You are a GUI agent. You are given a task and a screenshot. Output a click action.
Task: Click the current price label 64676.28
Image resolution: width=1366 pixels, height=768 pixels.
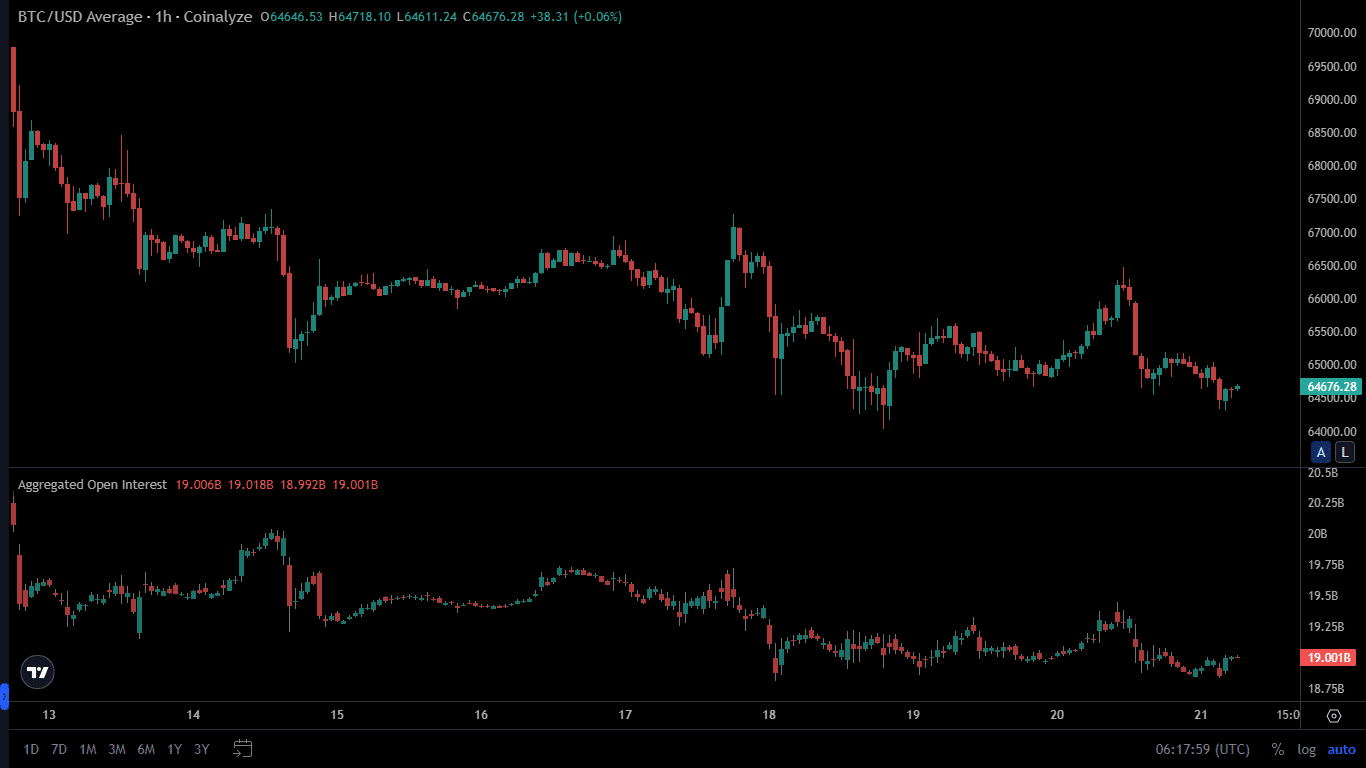pos(1331,387)
